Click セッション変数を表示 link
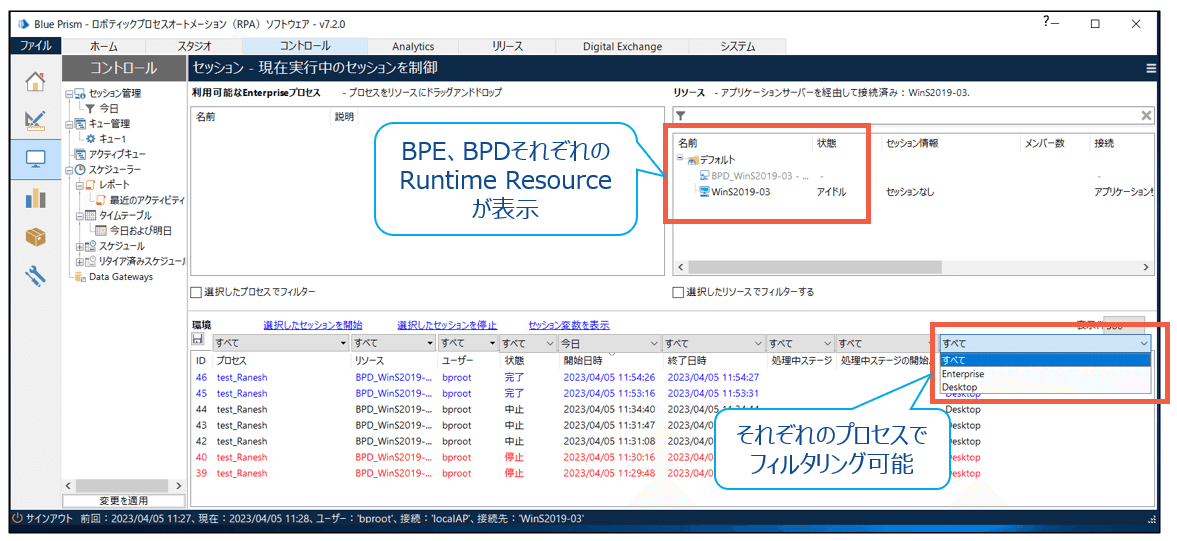Image resolution: width=1177 pixels, height=541 pixels. (569, 325)
